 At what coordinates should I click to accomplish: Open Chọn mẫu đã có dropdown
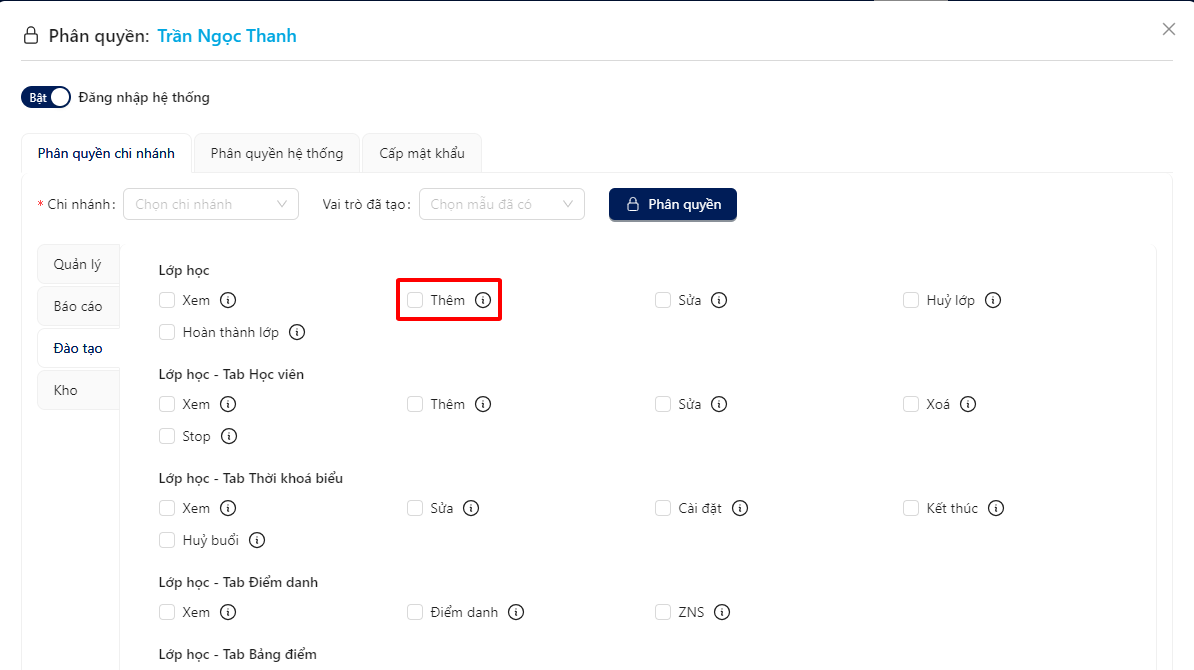pos(502,204)
